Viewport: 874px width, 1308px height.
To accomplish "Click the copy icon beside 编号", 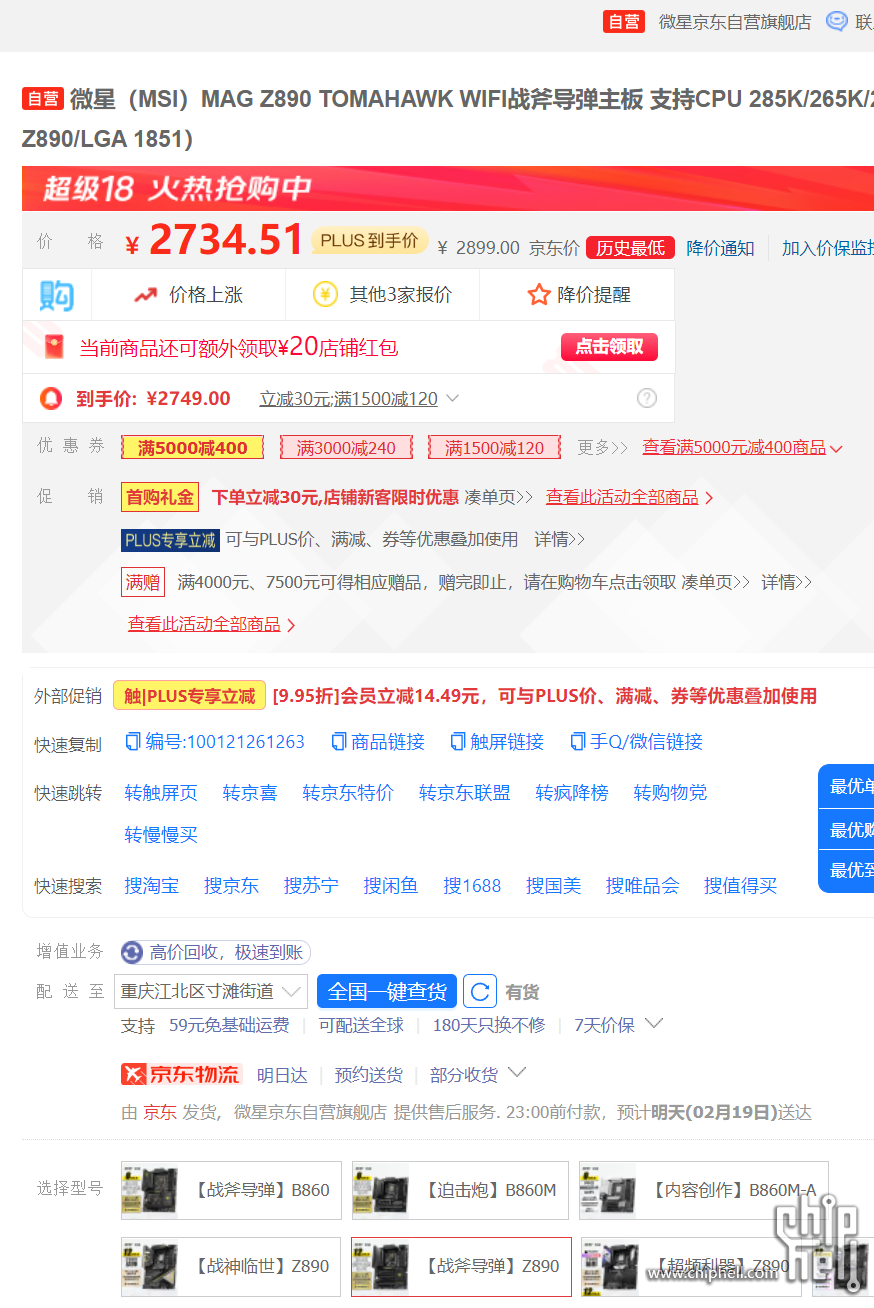I will (132, 741).
